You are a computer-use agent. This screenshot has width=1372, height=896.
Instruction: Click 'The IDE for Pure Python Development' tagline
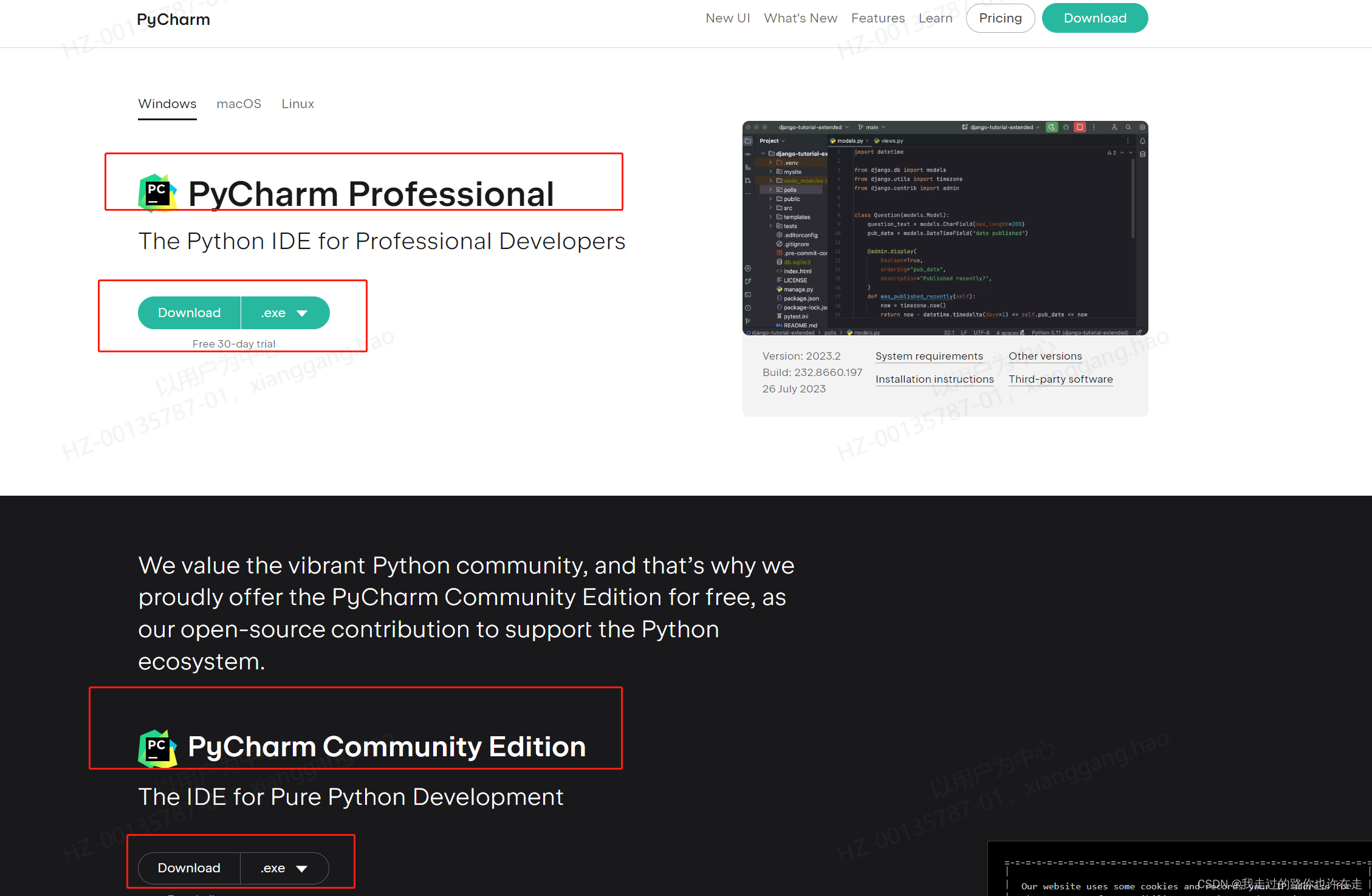(351, 797)
